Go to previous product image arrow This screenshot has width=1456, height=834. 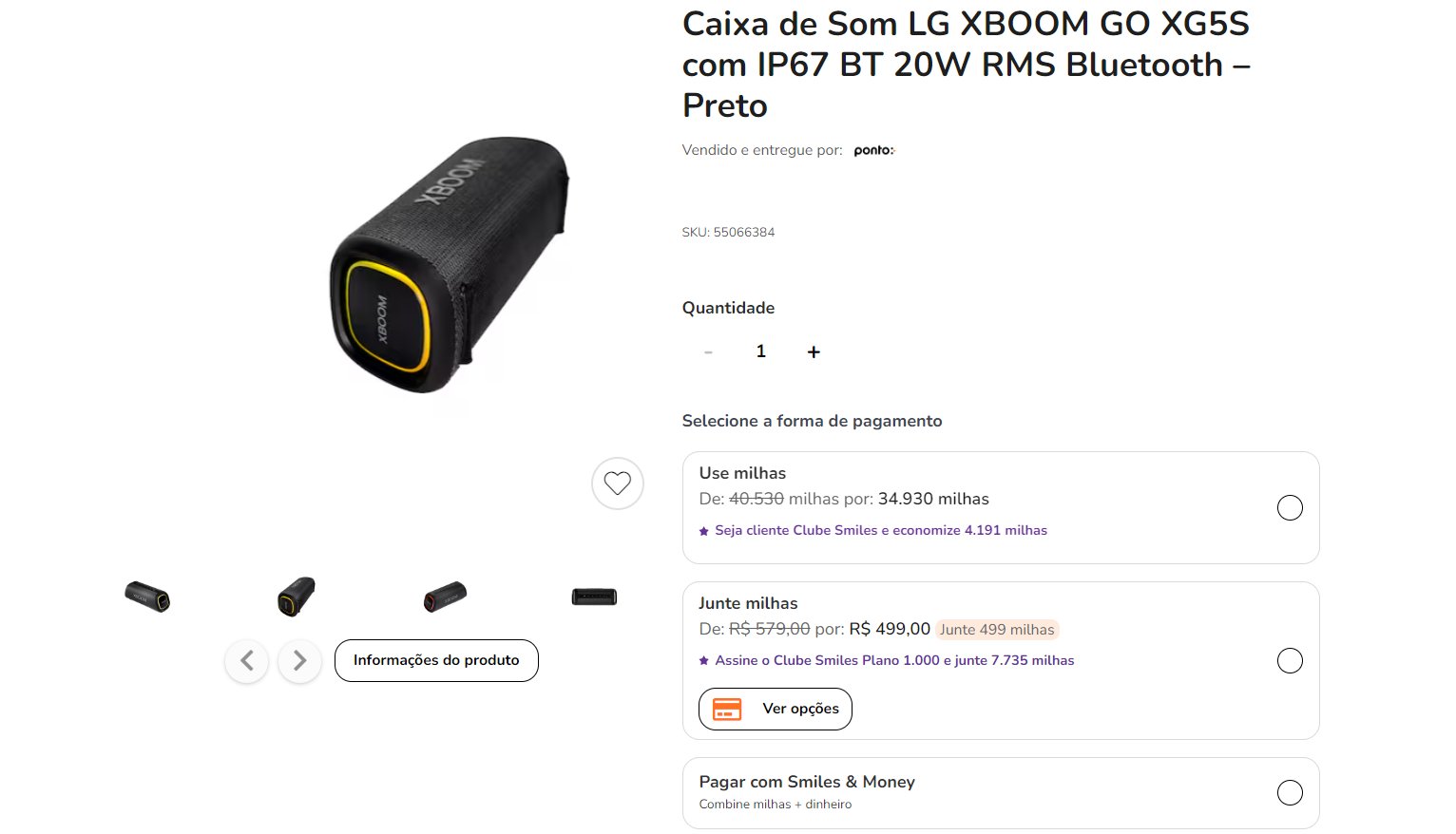247,660
